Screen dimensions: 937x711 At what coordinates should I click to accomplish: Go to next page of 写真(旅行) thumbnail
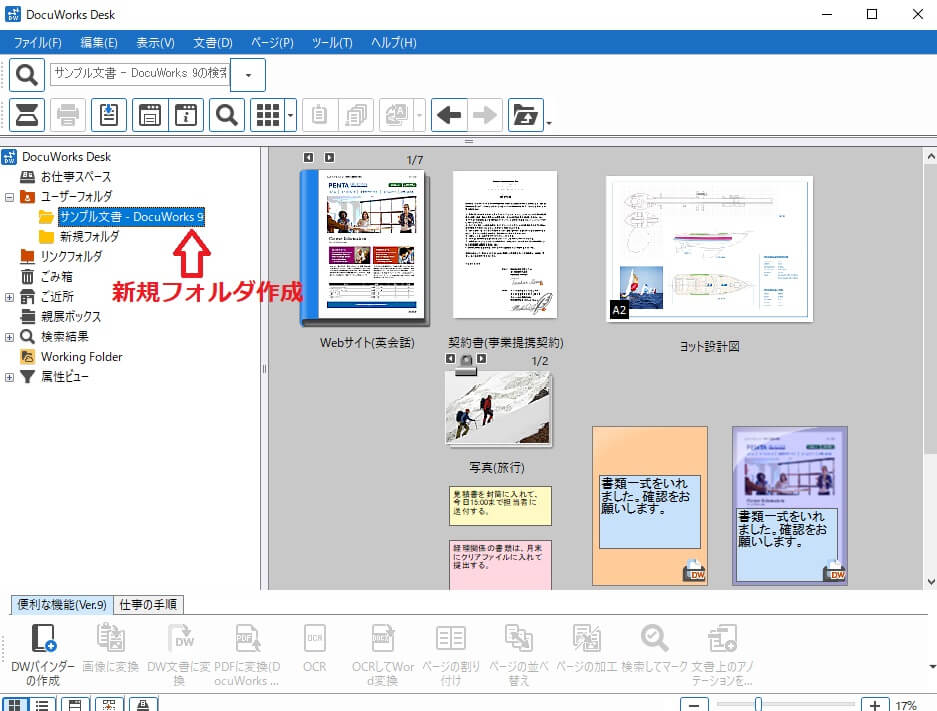click(481, 359)
